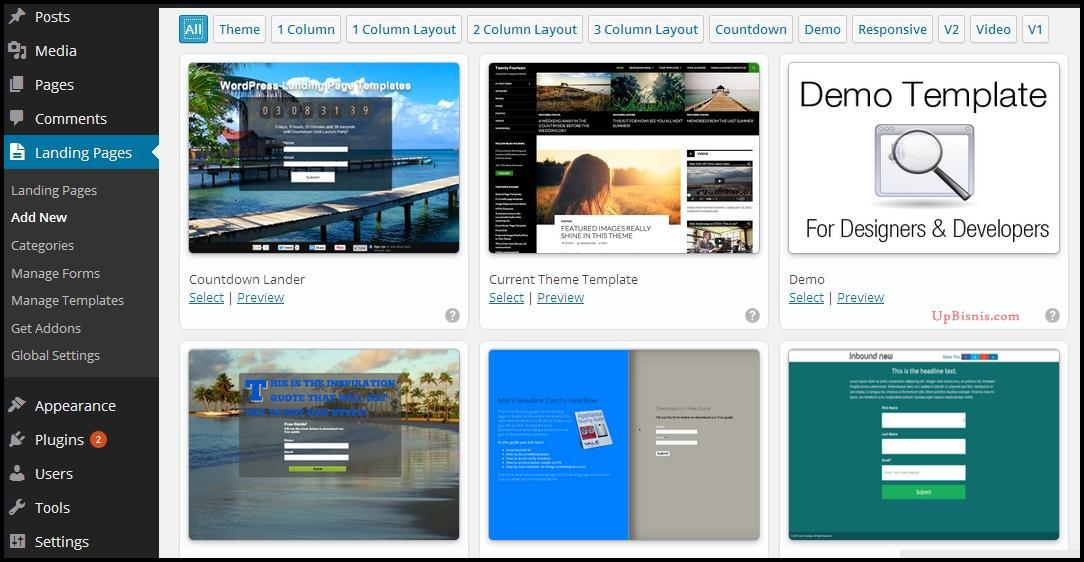Filter templates by 1 Column
This screenshot has width=1084, height=562.
[306, 29]
